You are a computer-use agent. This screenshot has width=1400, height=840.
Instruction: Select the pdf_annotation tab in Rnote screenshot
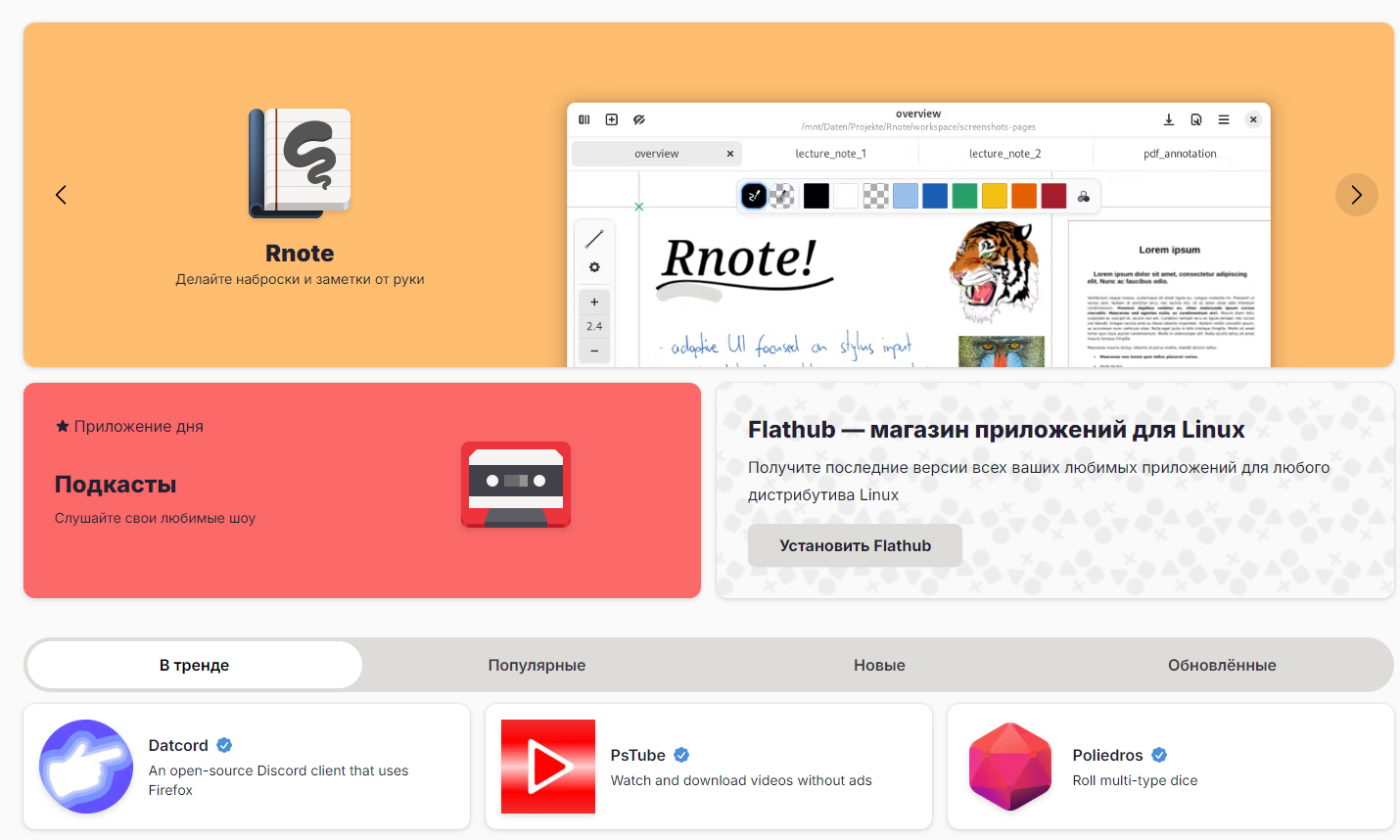pos(1180,154)
